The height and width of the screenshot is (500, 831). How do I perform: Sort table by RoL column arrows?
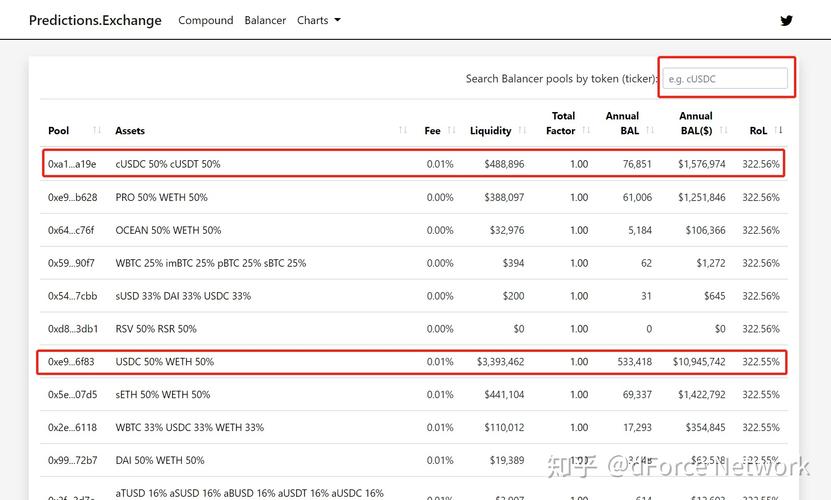[778, 130]
